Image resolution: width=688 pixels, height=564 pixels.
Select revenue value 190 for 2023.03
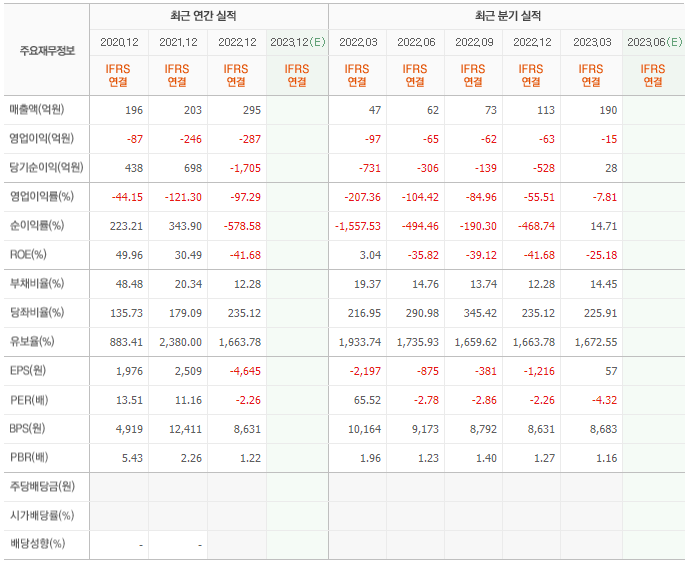tap(608, 110)
